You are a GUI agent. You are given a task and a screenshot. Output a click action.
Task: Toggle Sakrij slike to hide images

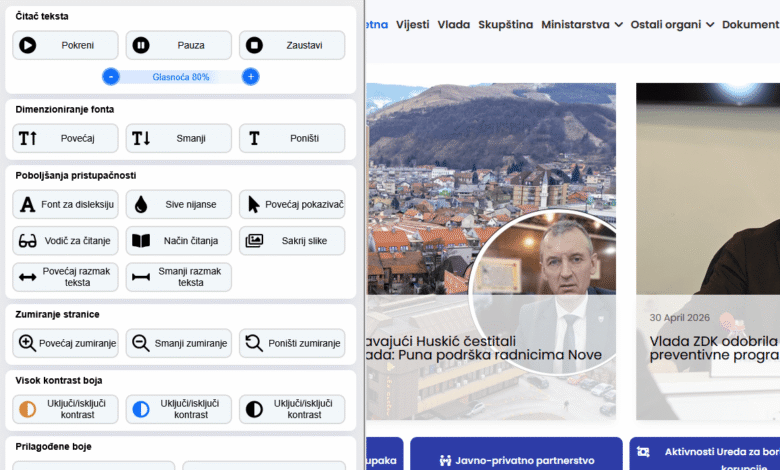(291, 241)
